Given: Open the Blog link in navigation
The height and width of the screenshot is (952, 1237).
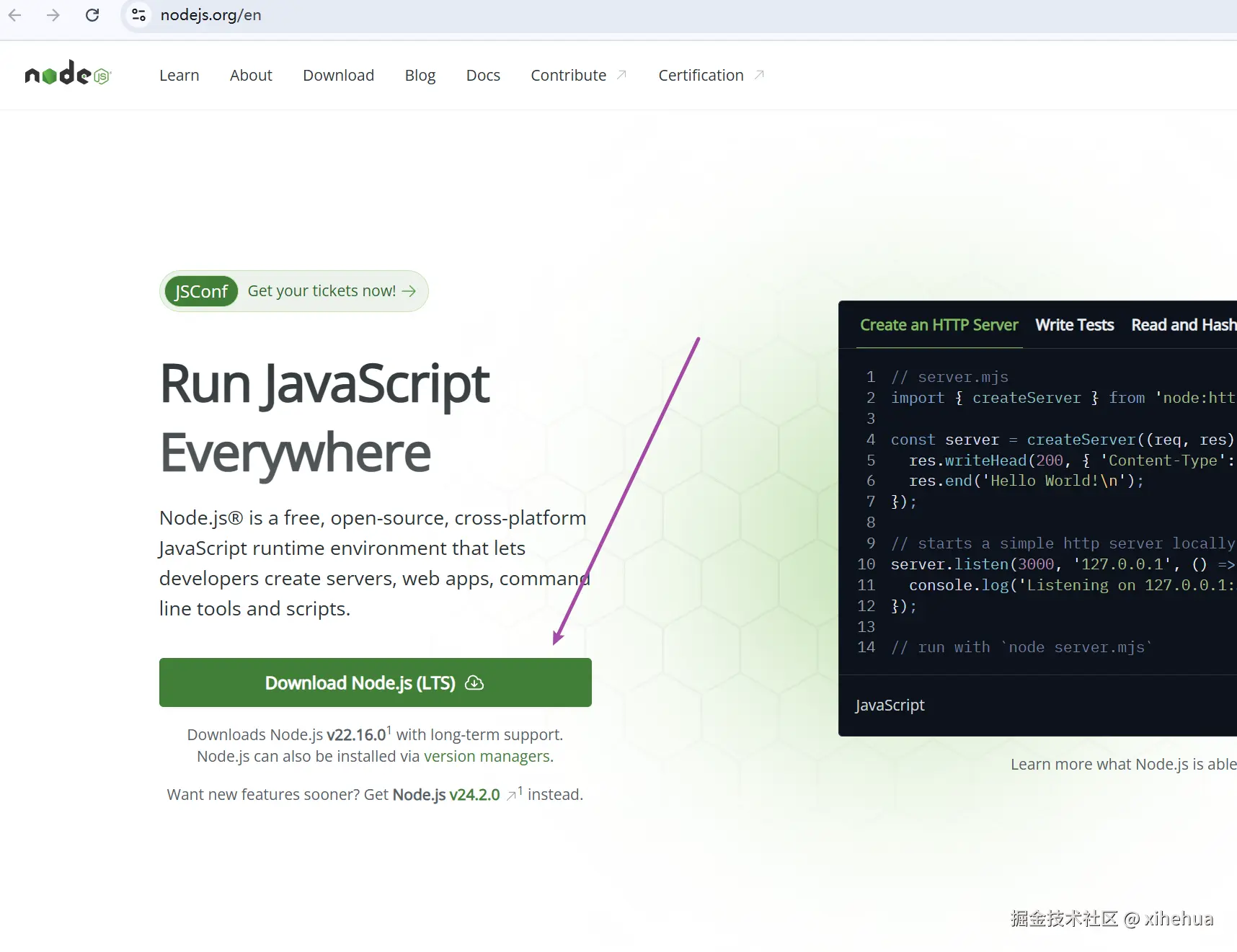Looking at the screenshot, I should point(420,76).
